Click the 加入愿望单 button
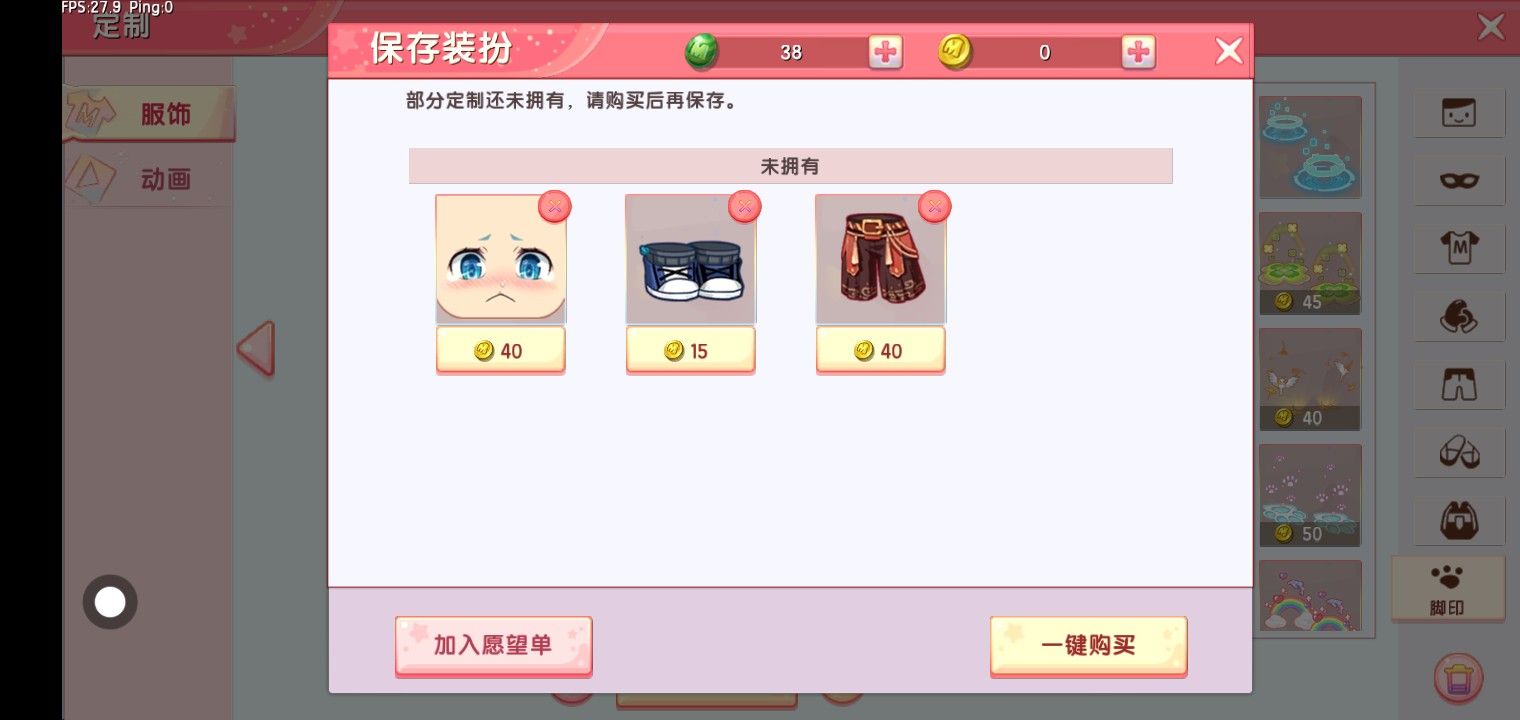The width and height of the screenshot is (1520, 720). 494,645
